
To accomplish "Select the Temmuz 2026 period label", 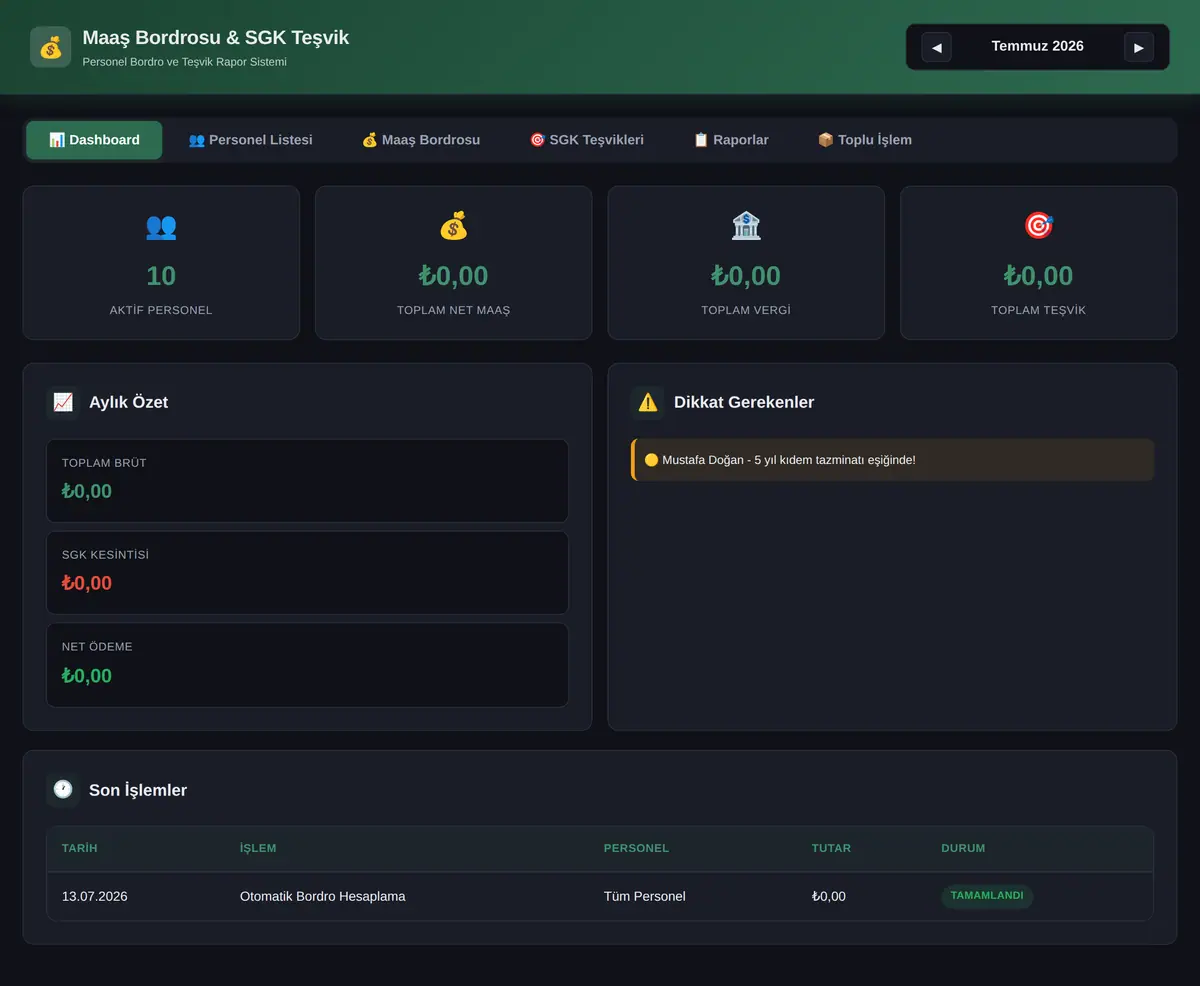I will [1038, 46].
